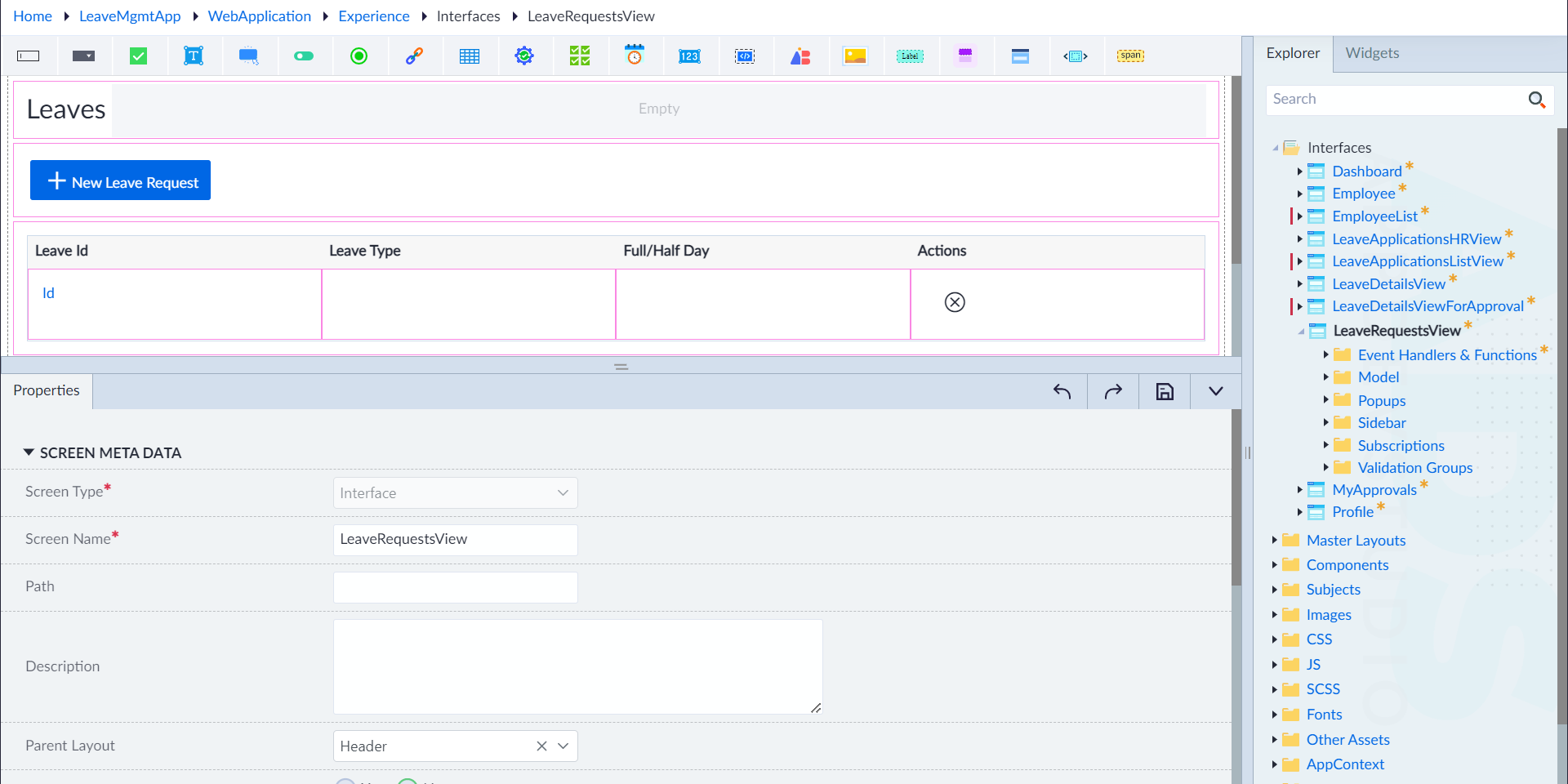The image size is (1568, 784).
Task: Click the Screen Name input field
Action: 456,540
